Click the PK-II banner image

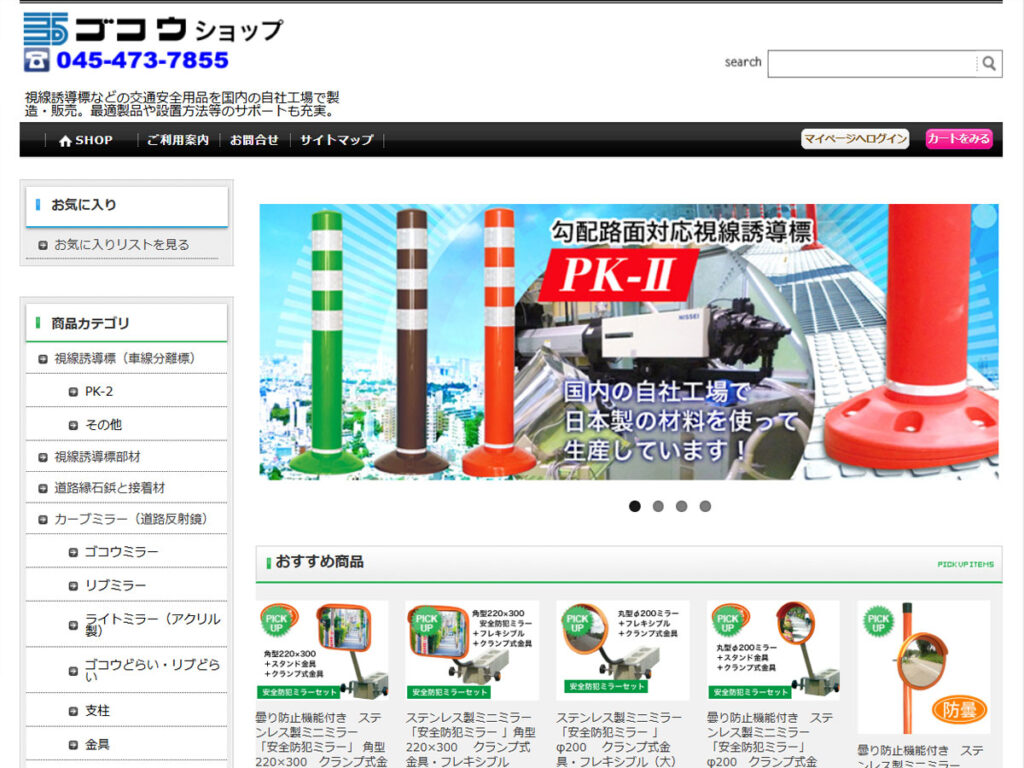point(628,342)
